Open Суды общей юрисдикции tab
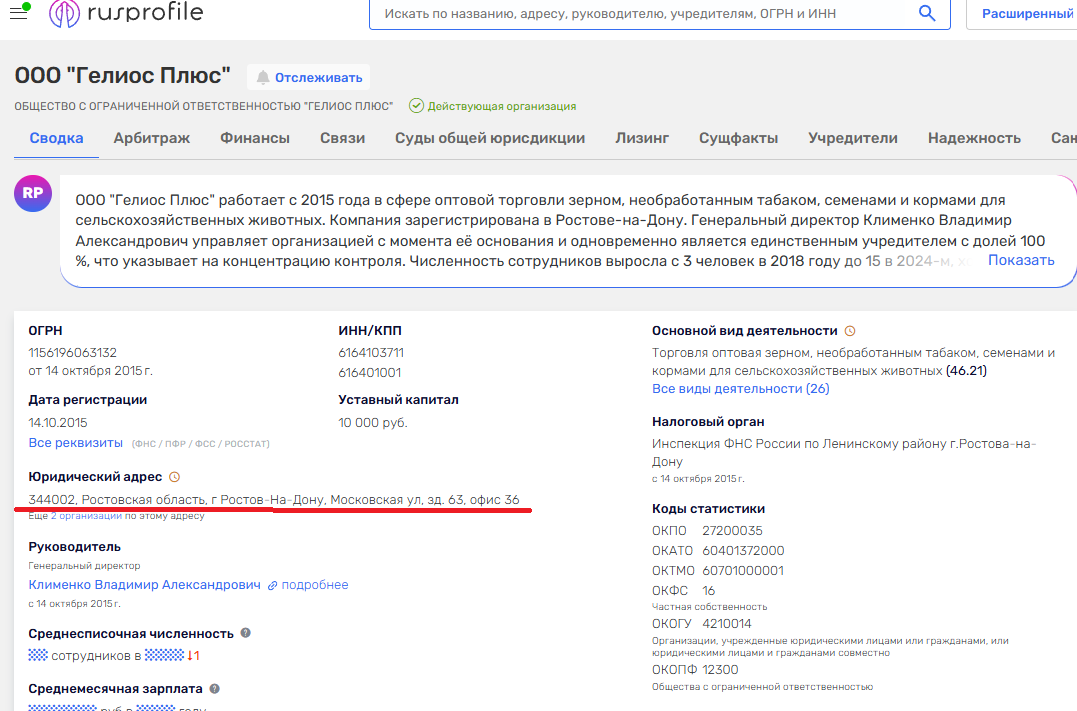The image size is (1077, 711). click(490, 138)
